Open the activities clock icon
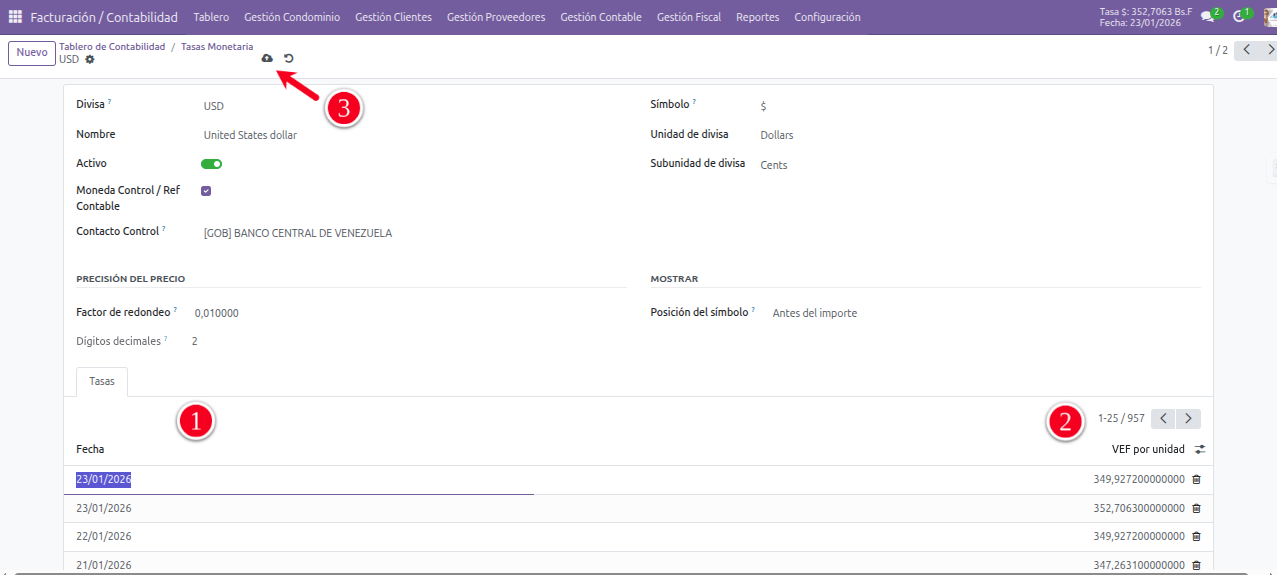 [1239, 16]
